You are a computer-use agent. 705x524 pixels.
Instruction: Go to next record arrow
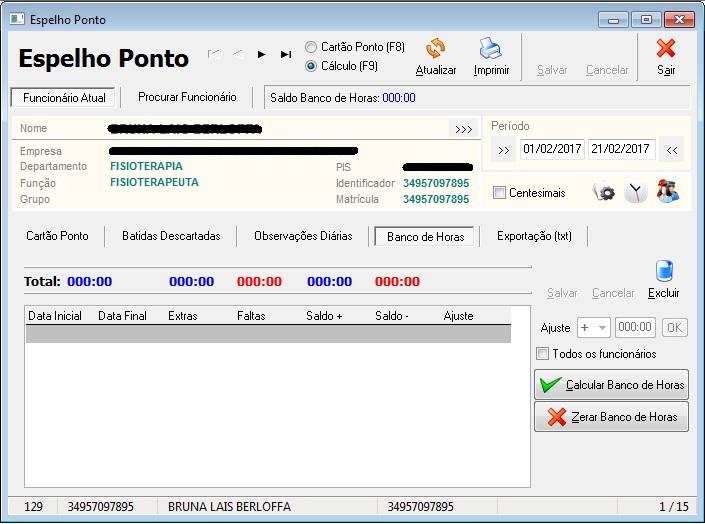262,55
